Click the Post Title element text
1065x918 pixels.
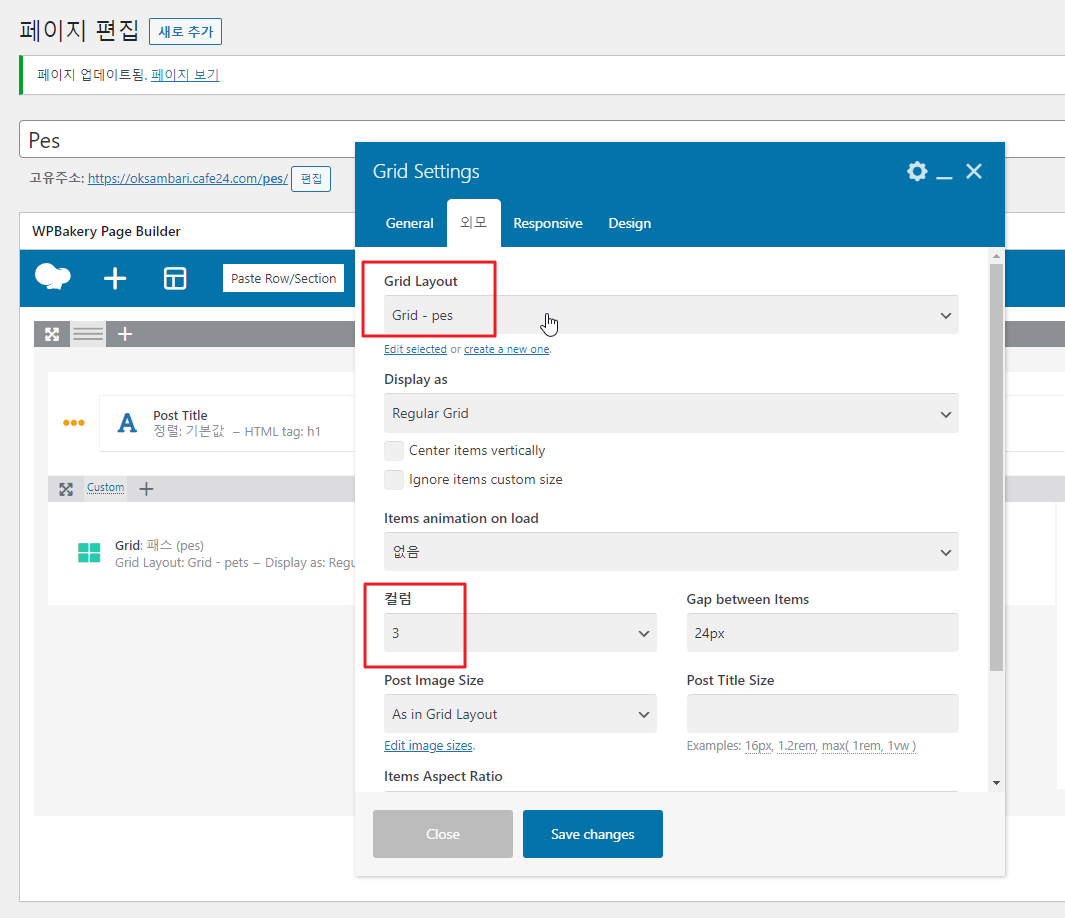click(x=180, y=415)
